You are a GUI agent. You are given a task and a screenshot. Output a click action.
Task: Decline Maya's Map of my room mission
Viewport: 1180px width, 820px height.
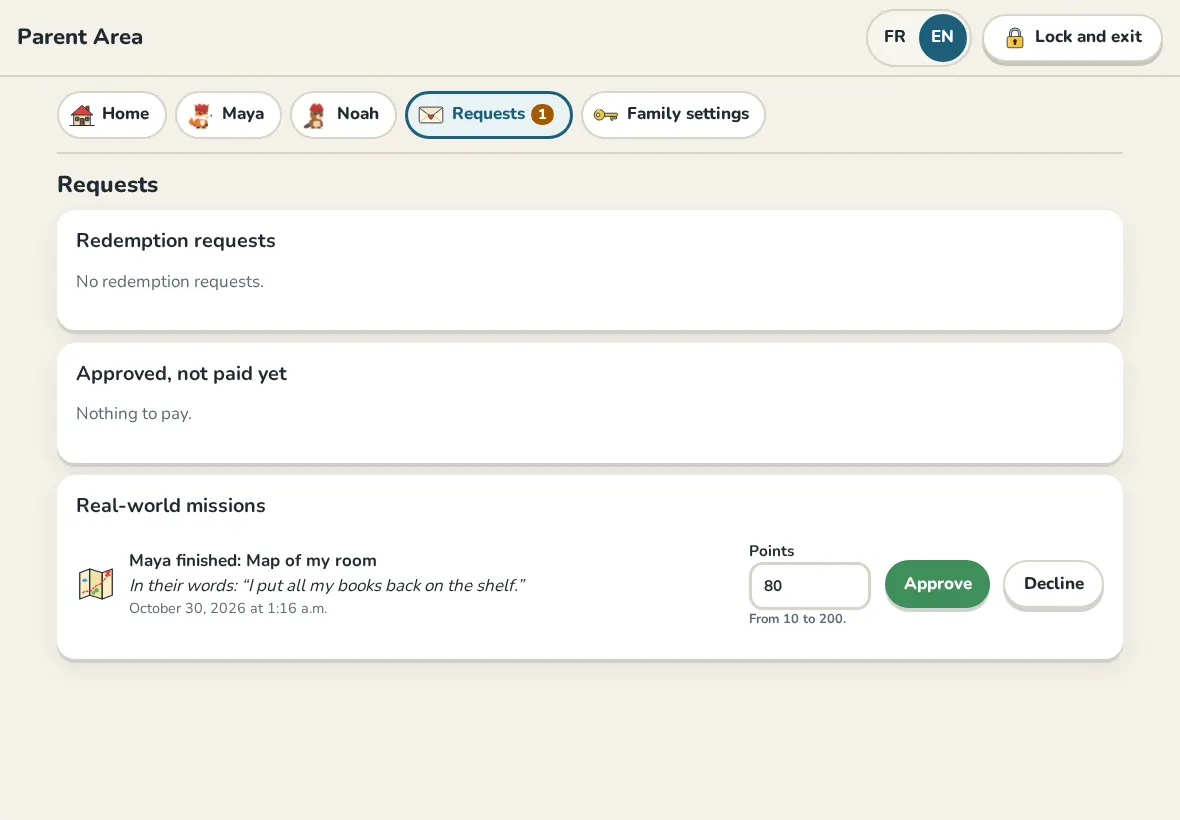click(x=1054, y=584)
